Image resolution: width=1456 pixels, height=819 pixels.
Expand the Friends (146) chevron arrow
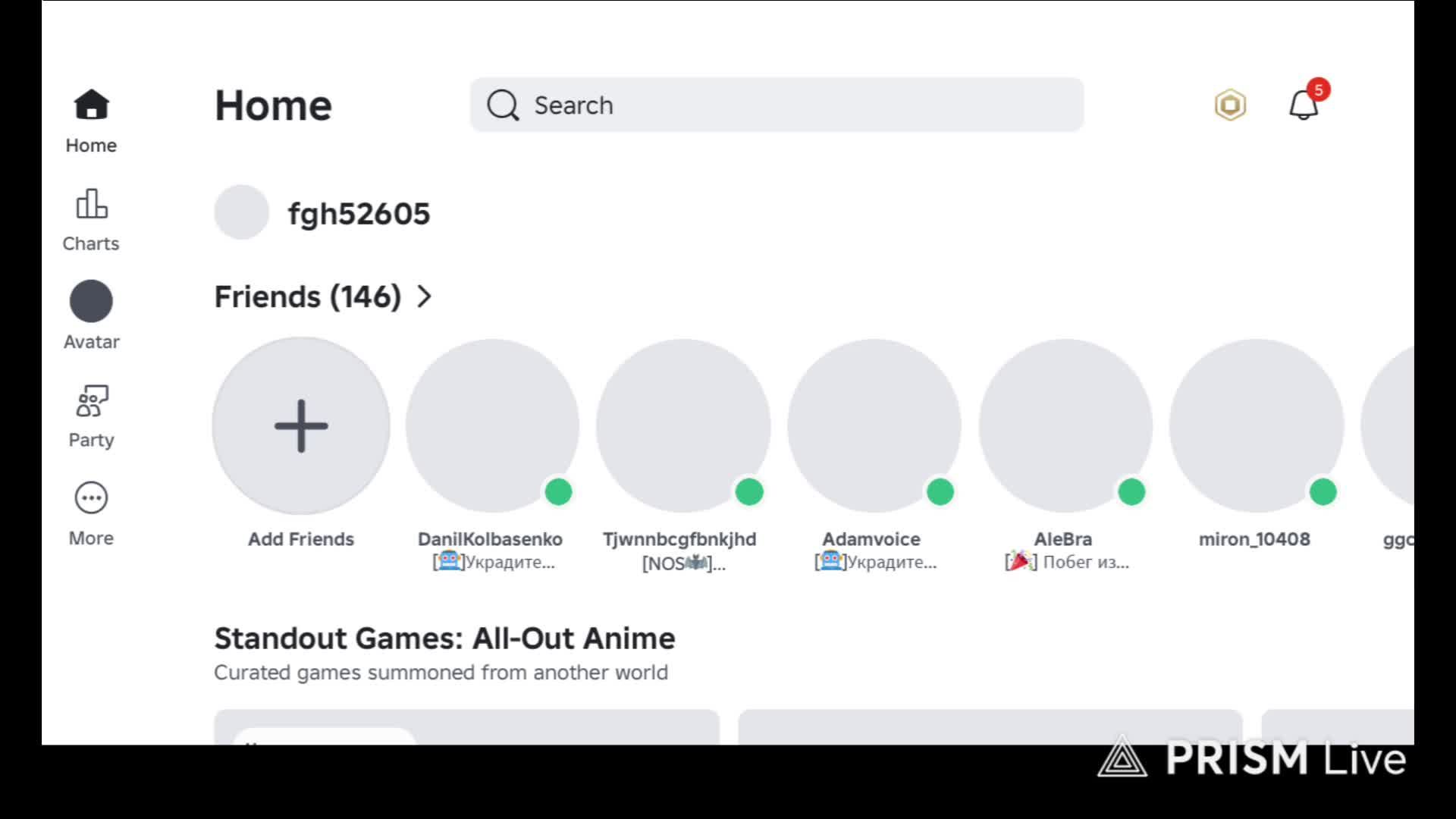[425, 297]
